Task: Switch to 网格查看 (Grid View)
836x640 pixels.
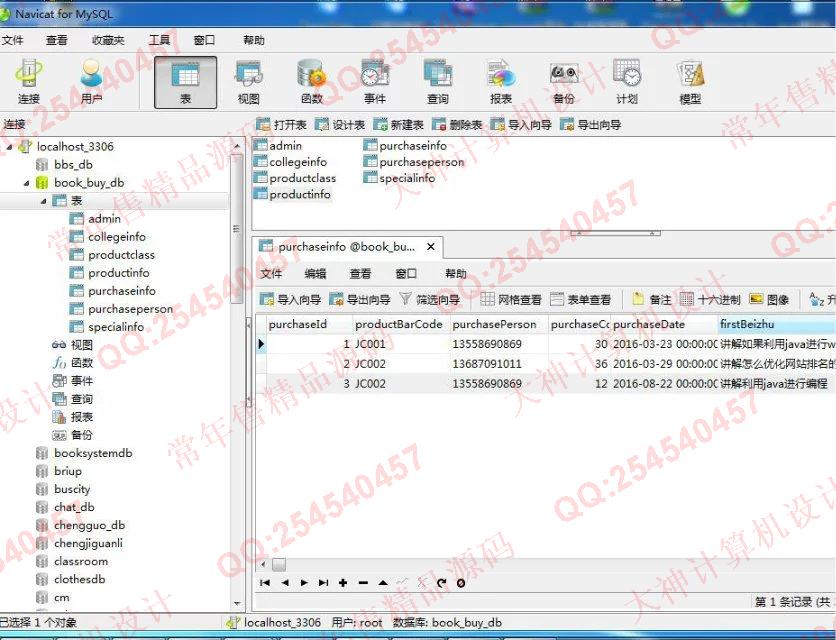Action: (511, 300)
